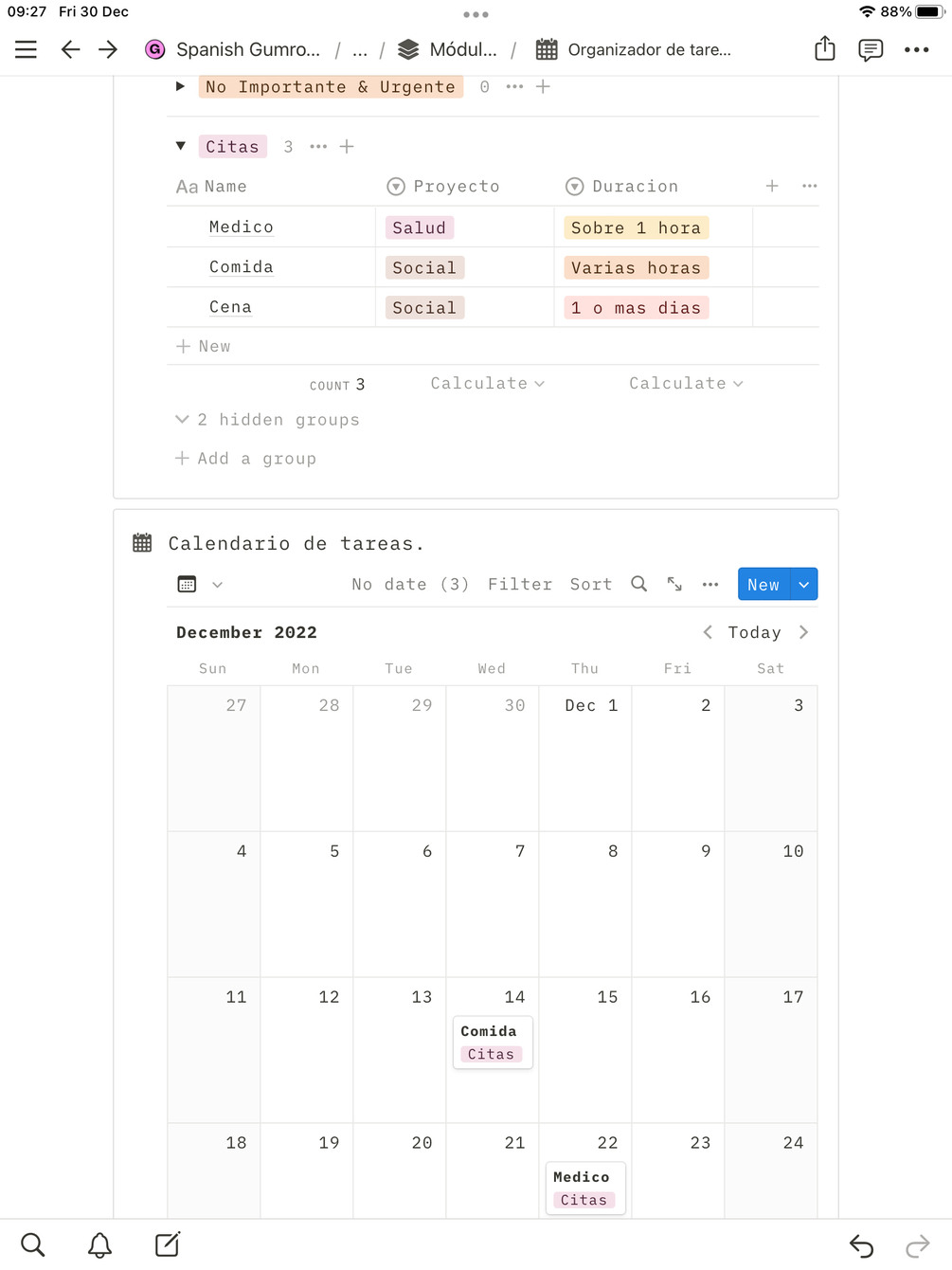Image resolution: width=952 pixels, height=1270 pixels.
Task: Tap the compose new page icon
Action: click(x=168, y=1244)
